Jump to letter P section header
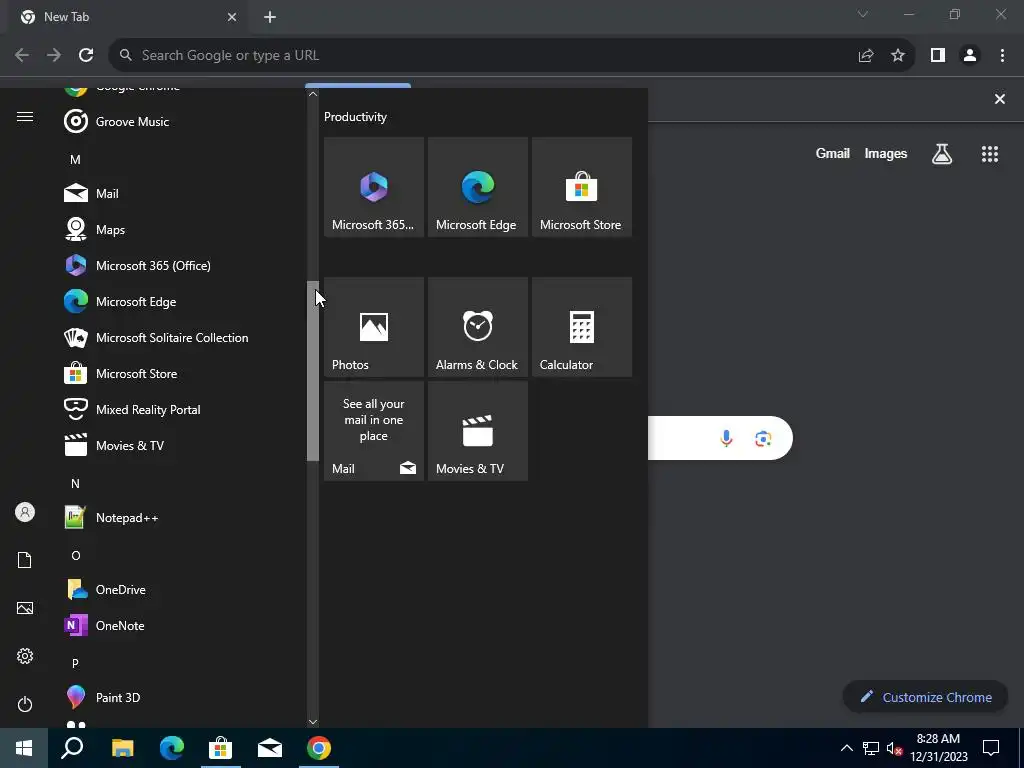 tap(75, 664)
